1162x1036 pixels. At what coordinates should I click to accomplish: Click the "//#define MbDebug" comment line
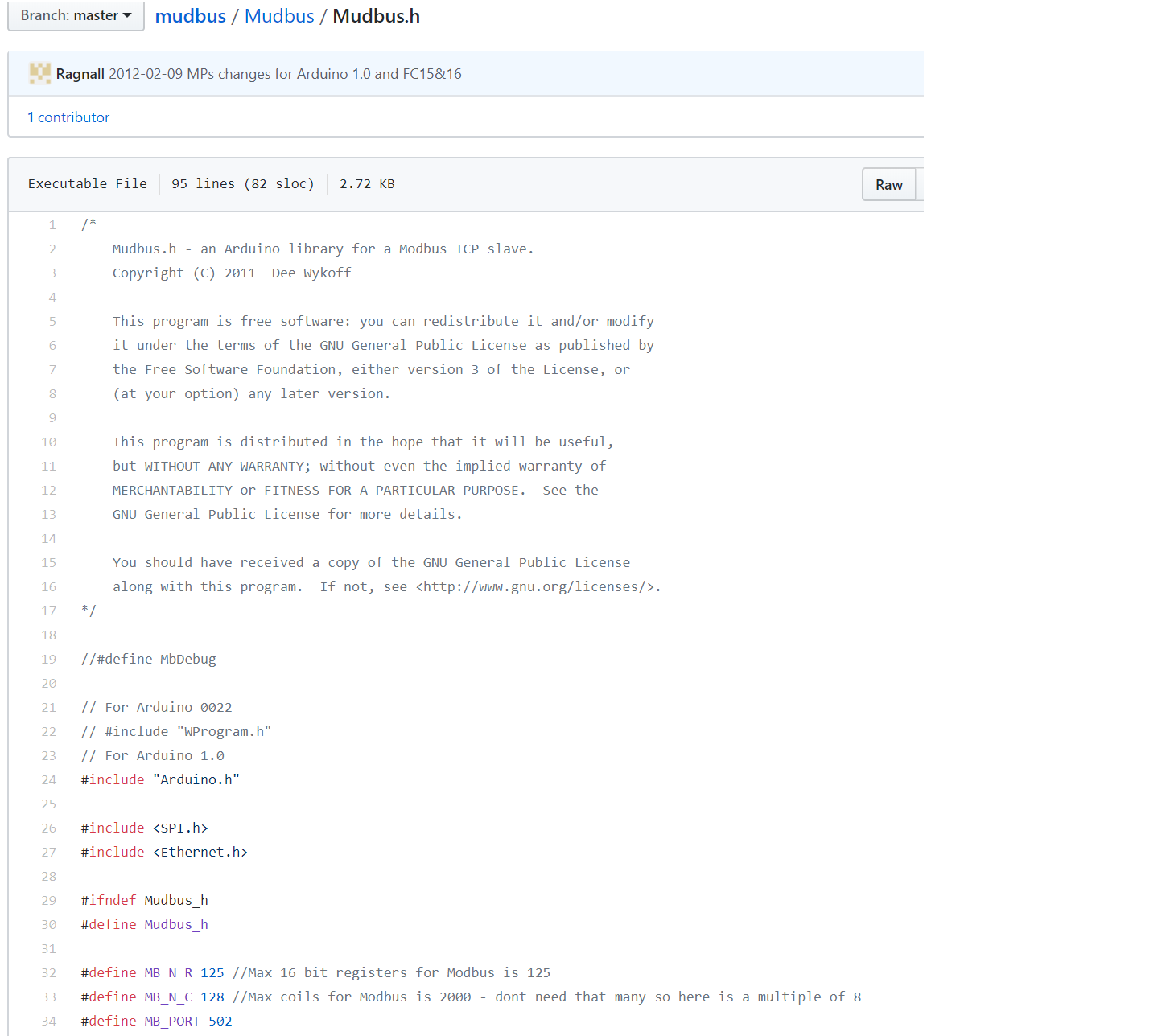[148, 660]
